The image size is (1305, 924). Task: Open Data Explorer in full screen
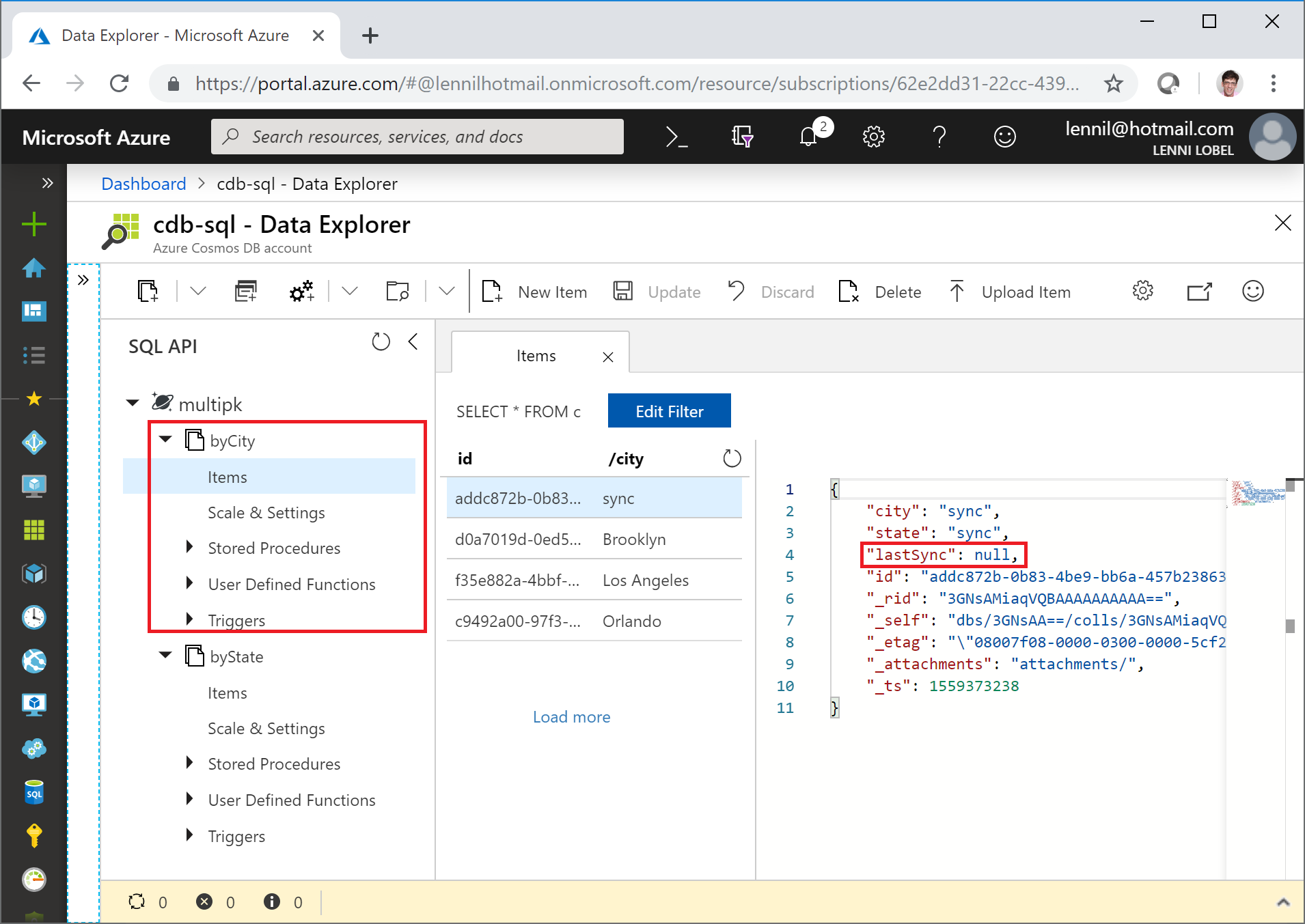(x=1199, y=292)
